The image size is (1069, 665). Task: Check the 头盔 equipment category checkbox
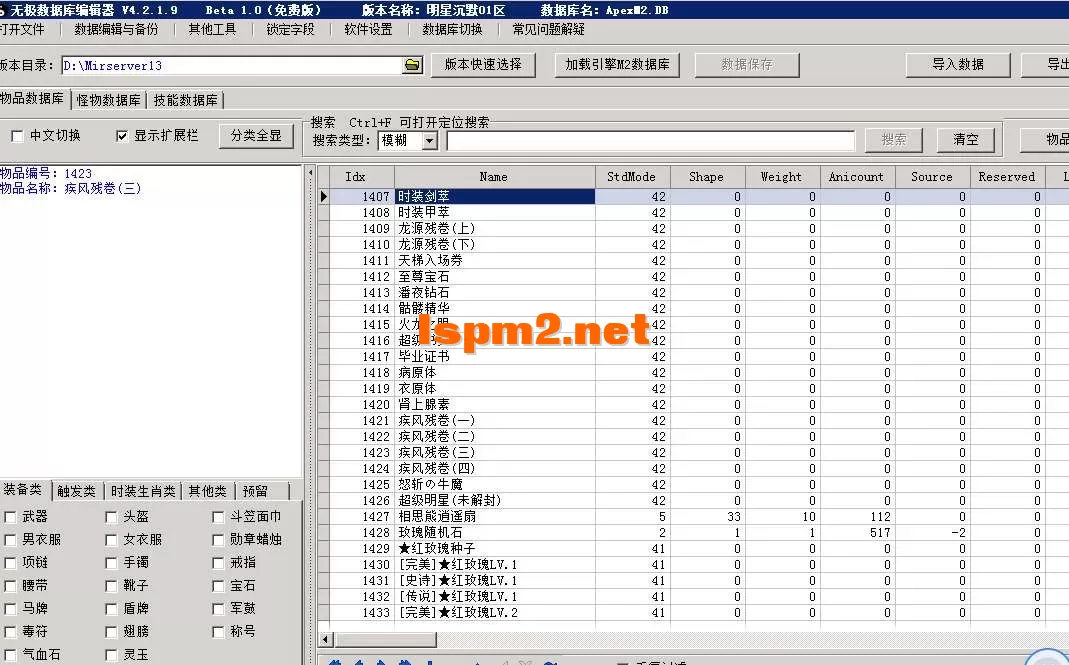click(x=110, y=518)
